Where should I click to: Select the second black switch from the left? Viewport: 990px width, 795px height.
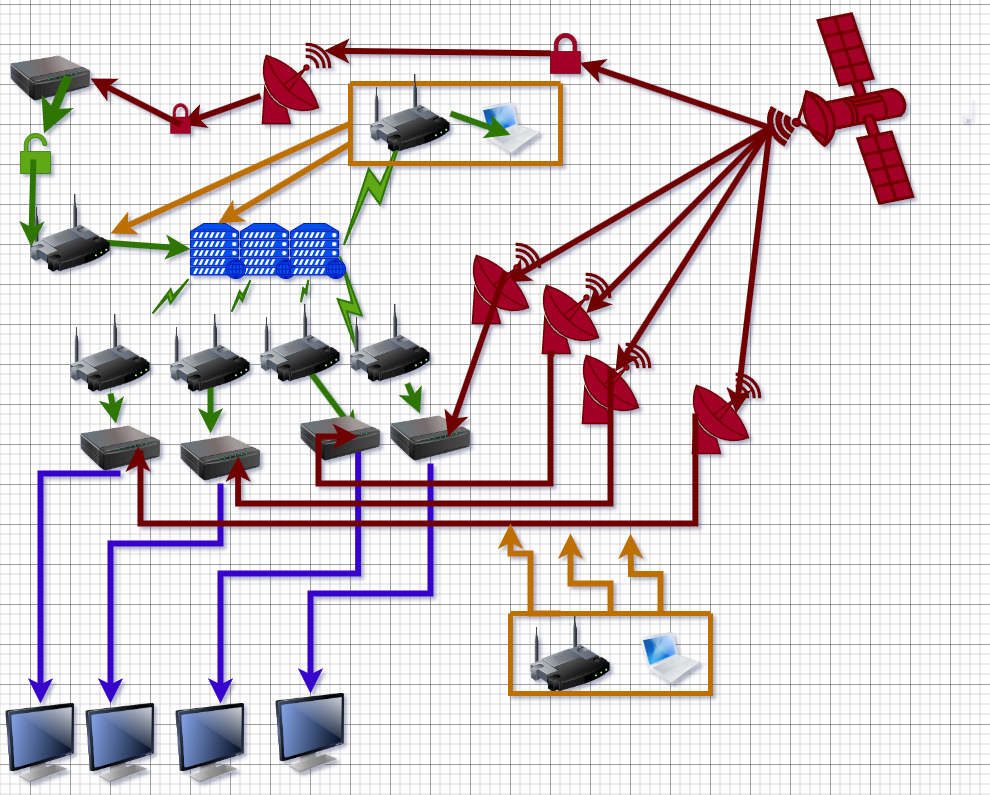click(220, 457)
